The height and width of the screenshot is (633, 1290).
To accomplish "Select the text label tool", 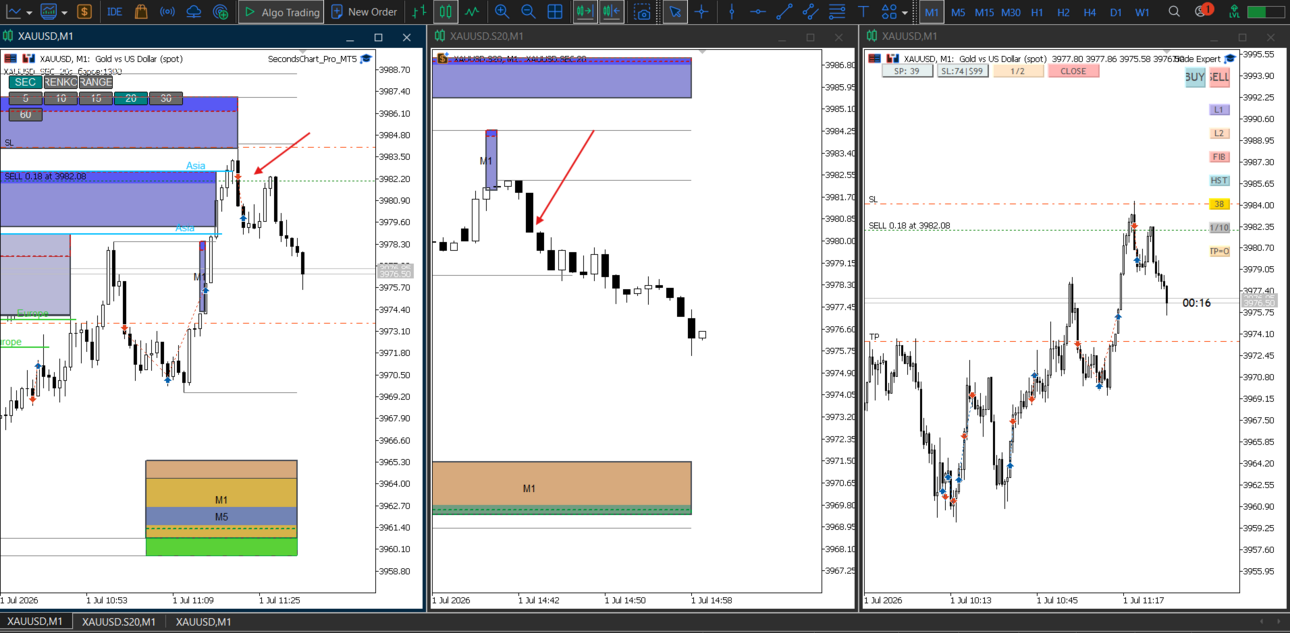I will tap(863, 12).
